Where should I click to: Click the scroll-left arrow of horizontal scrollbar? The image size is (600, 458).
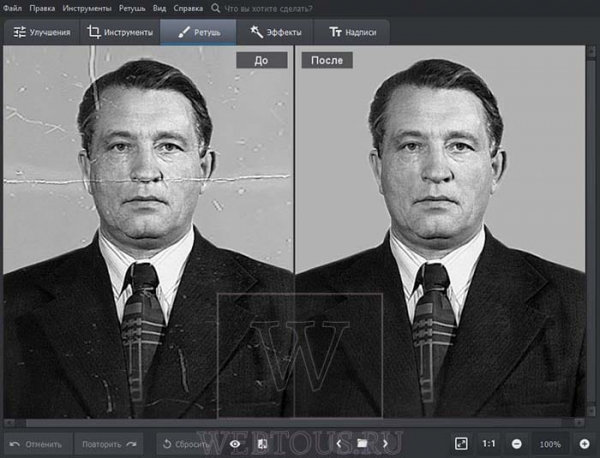coord(9,423)
